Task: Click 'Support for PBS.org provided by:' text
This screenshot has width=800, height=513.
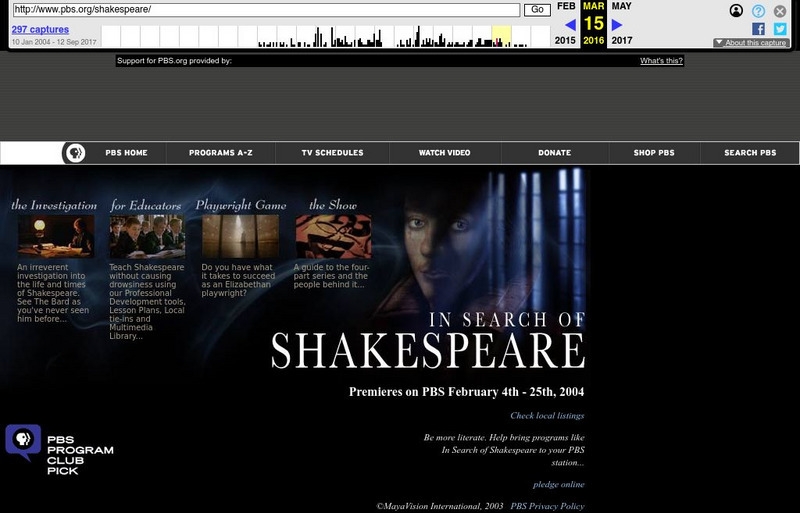Action: tap(174, 61)
